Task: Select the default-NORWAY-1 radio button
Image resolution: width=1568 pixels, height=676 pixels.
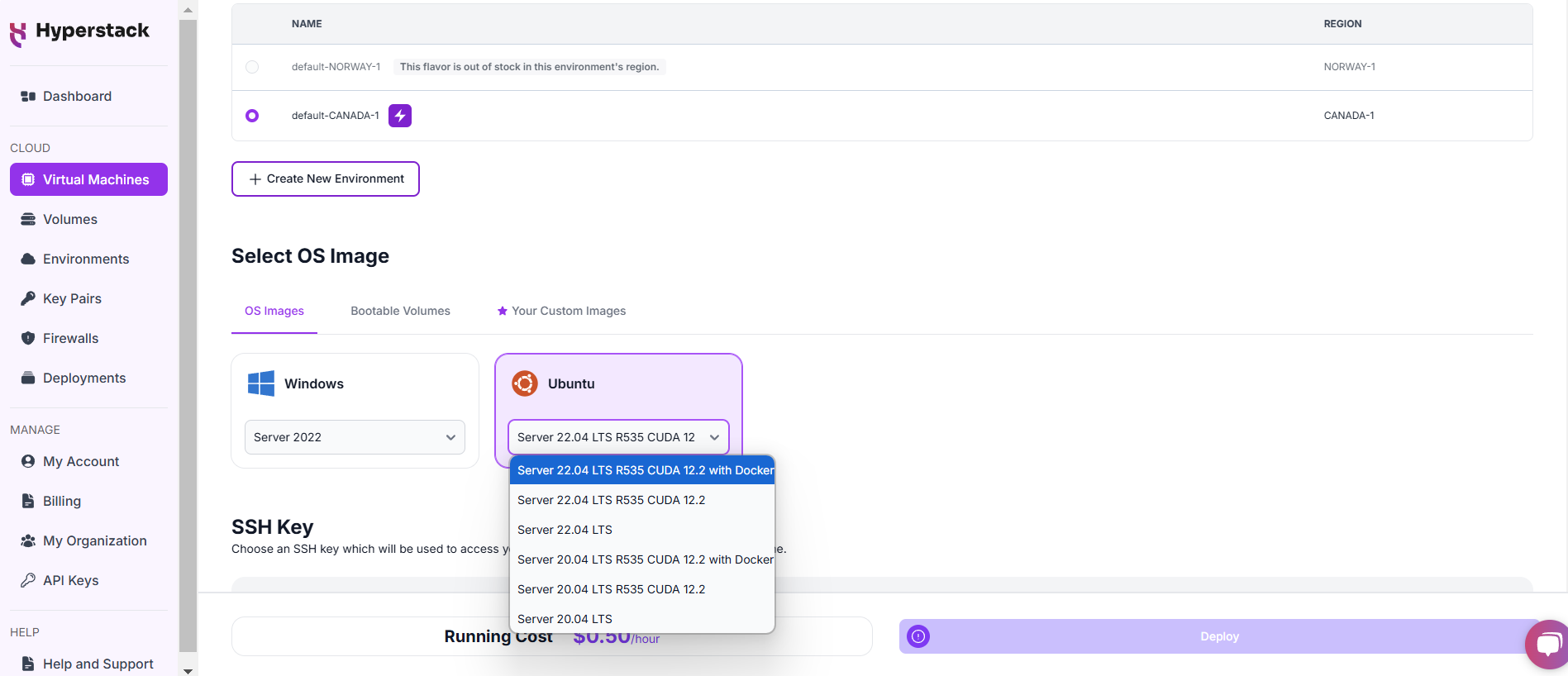Action: click(252, 67)
